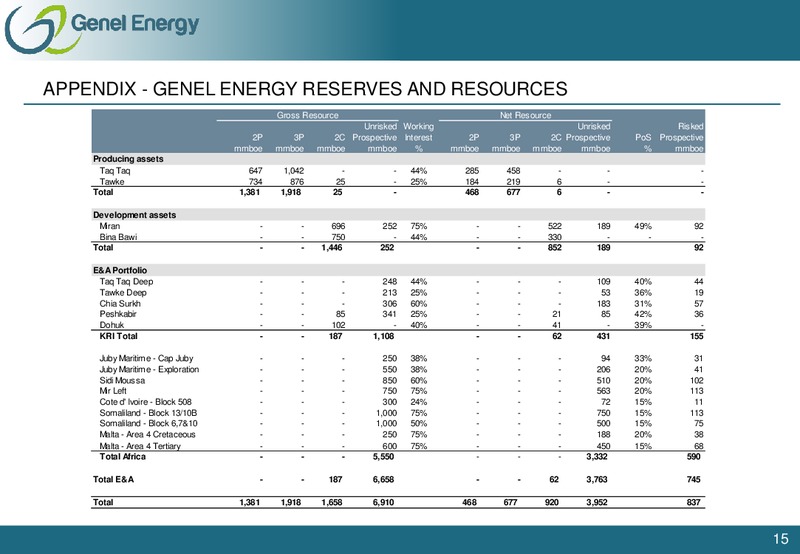The height and width of the screenshot is (554, 800).
Task: Click Total Africa net prospective value 3,332
Action: (x=596, y=457)
